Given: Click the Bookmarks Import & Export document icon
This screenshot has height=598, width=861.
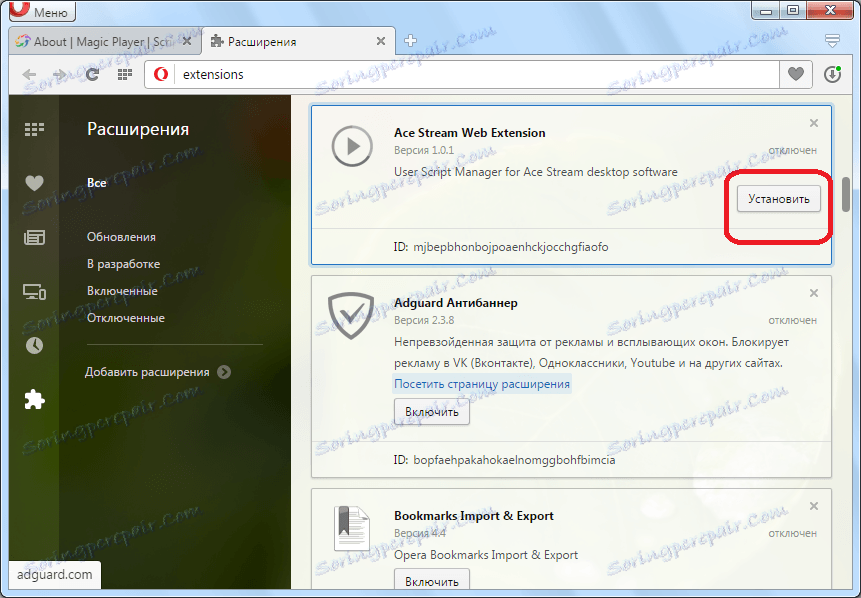Looking at the screenshot, I should [352, 528].
